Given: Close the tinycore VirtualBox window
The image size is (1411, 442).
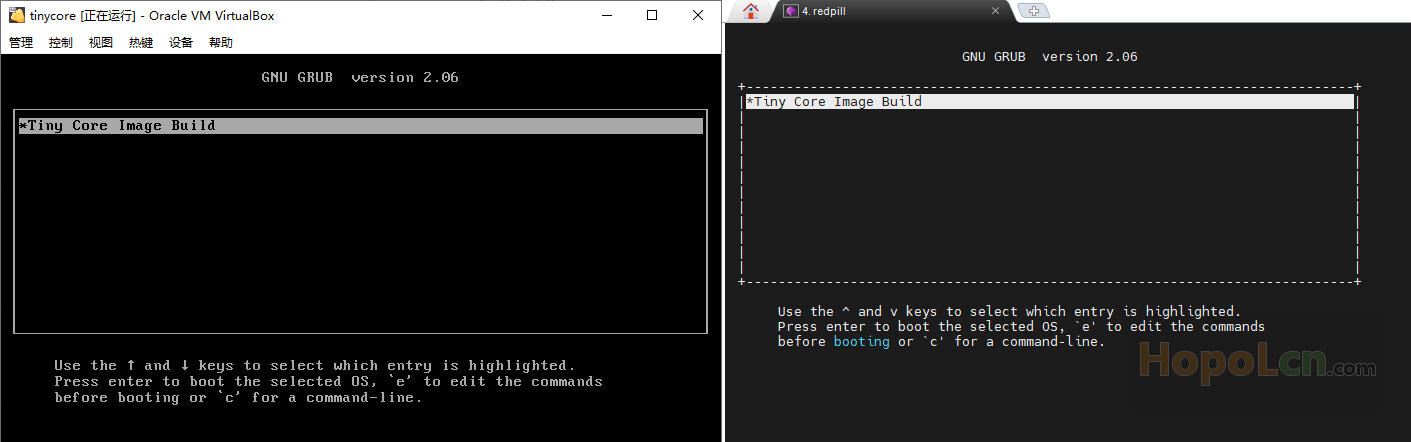Looking at the screenshot, I should pos(698,15).
